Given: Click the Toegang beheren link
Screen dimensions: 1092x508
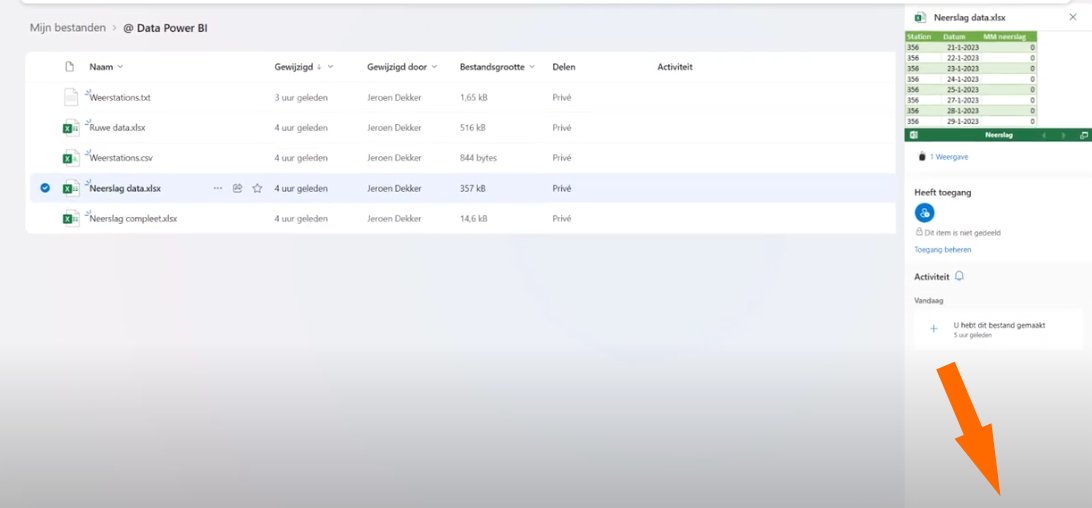Looking at the screenshot, I should 942,249.
